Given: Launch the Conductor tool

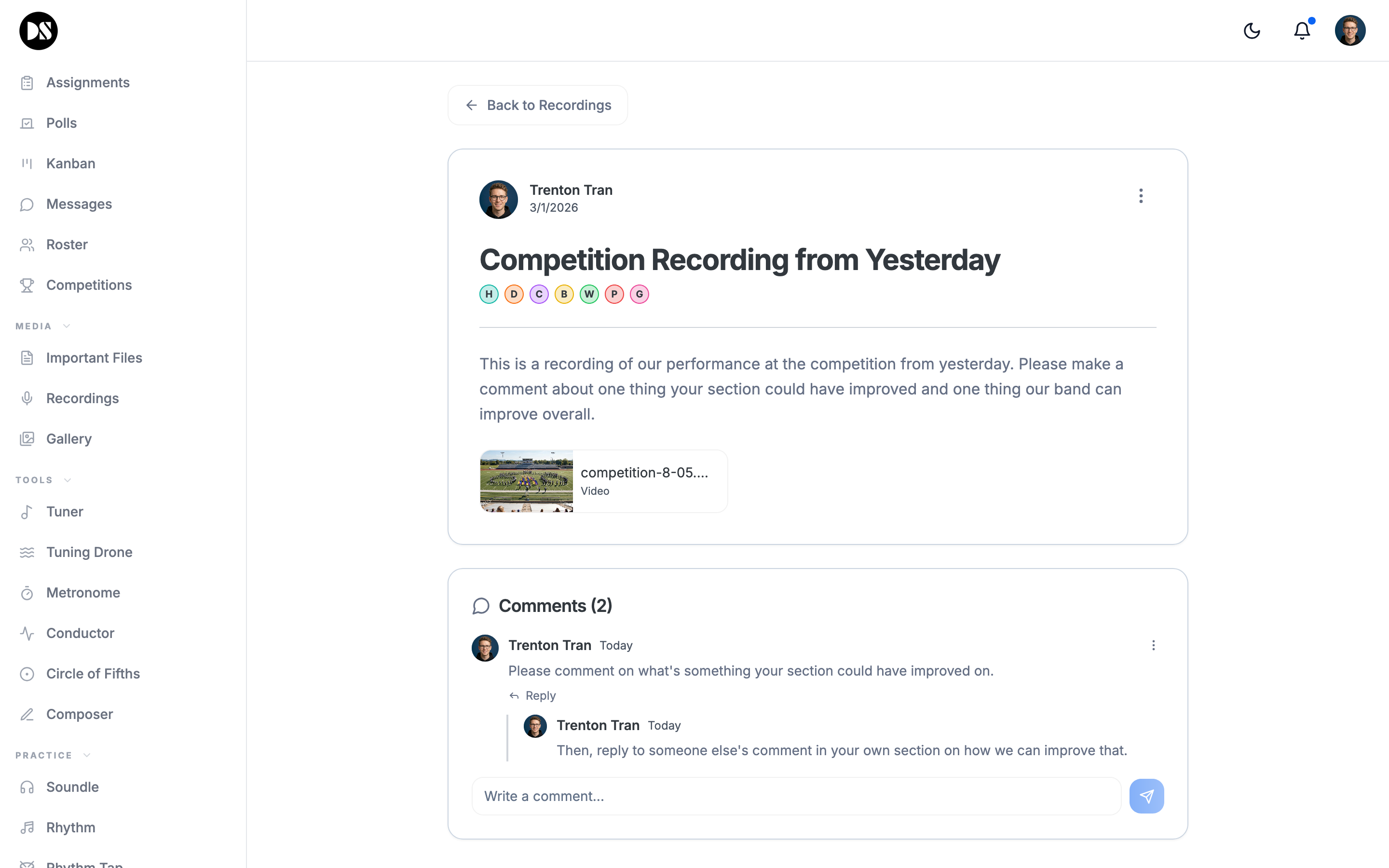Looking at the screenshot, I should (80, 633).
